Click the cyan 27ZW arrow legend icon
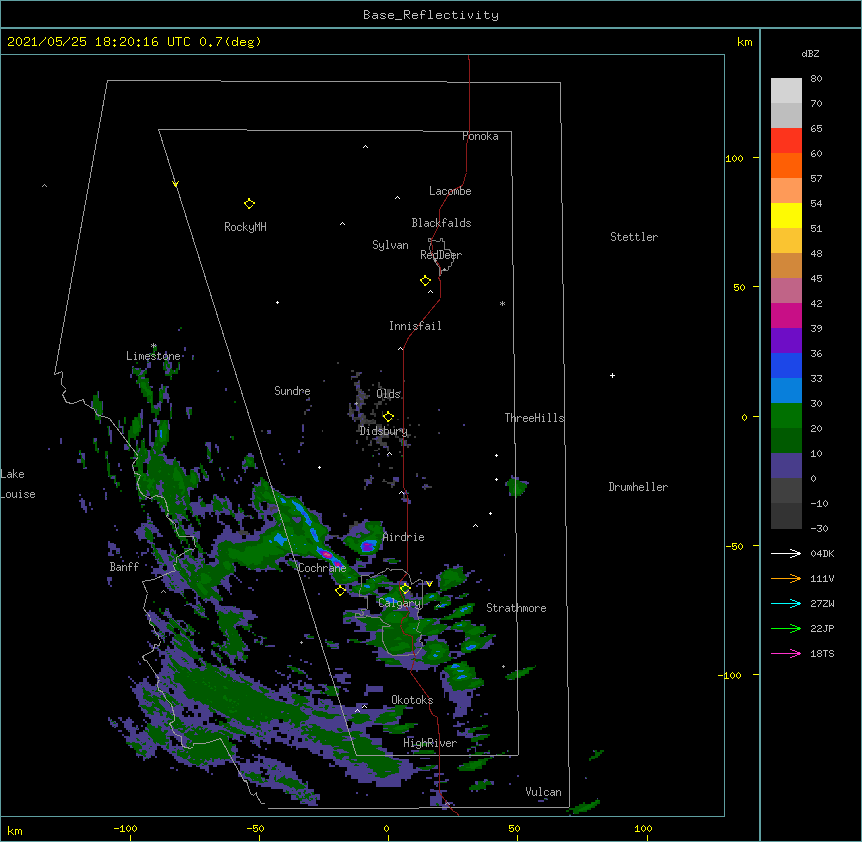This screenshot has width=862, height=842. click(786, 603)
